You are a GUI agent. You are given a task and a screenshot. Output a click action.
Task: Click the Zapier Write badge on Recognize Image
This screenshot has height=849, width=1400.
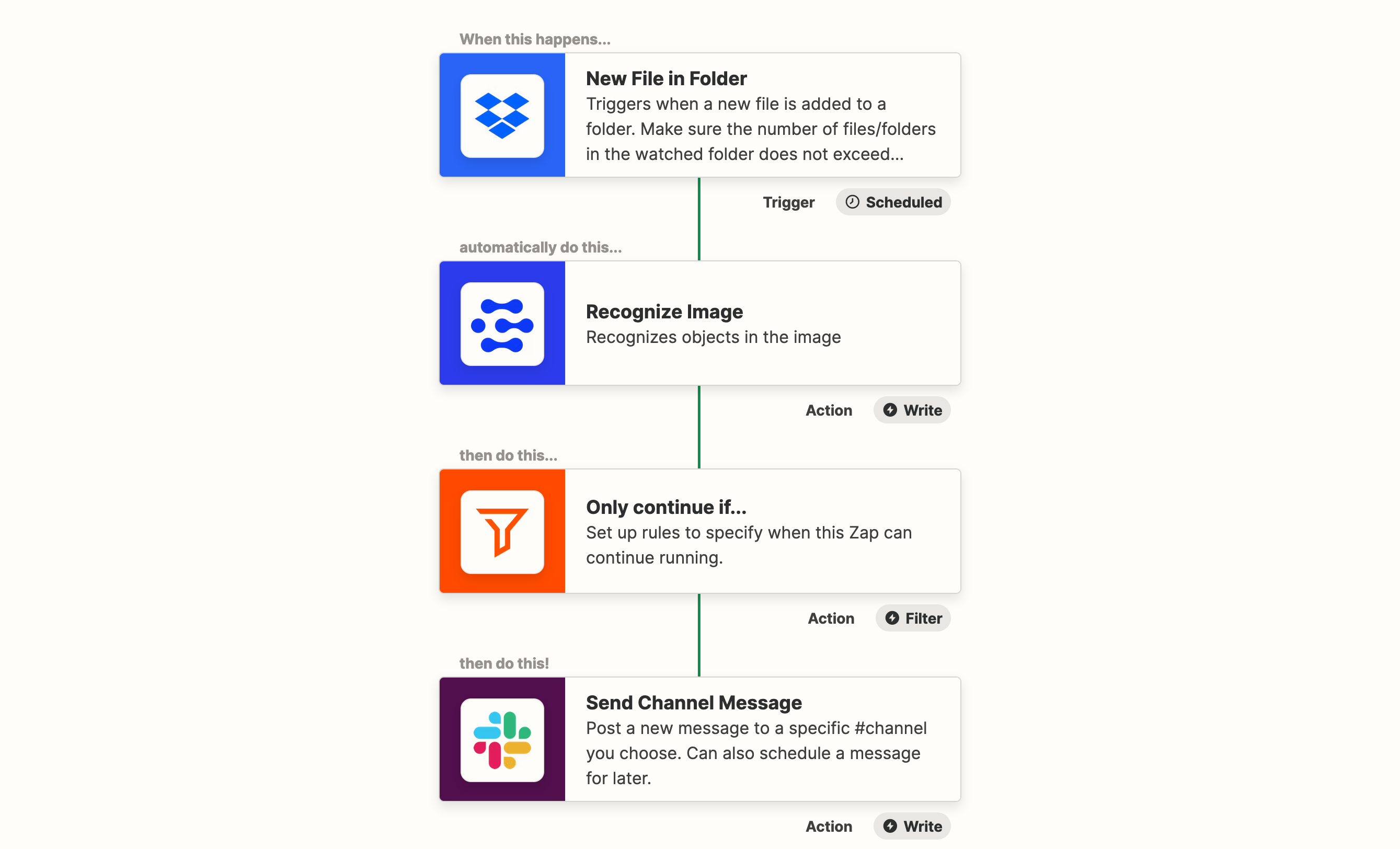(911, 409)
